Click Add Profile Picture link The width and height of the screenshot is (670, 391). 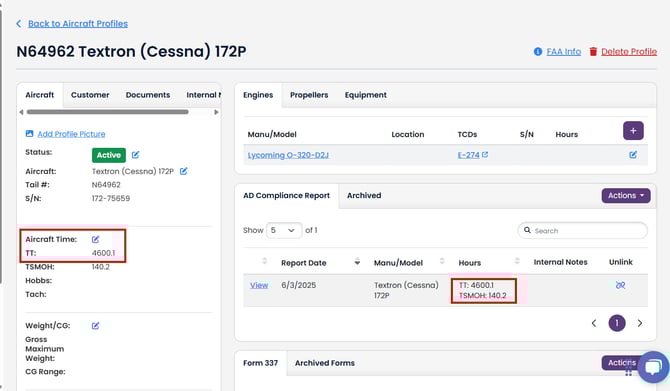tap(71, 134)
